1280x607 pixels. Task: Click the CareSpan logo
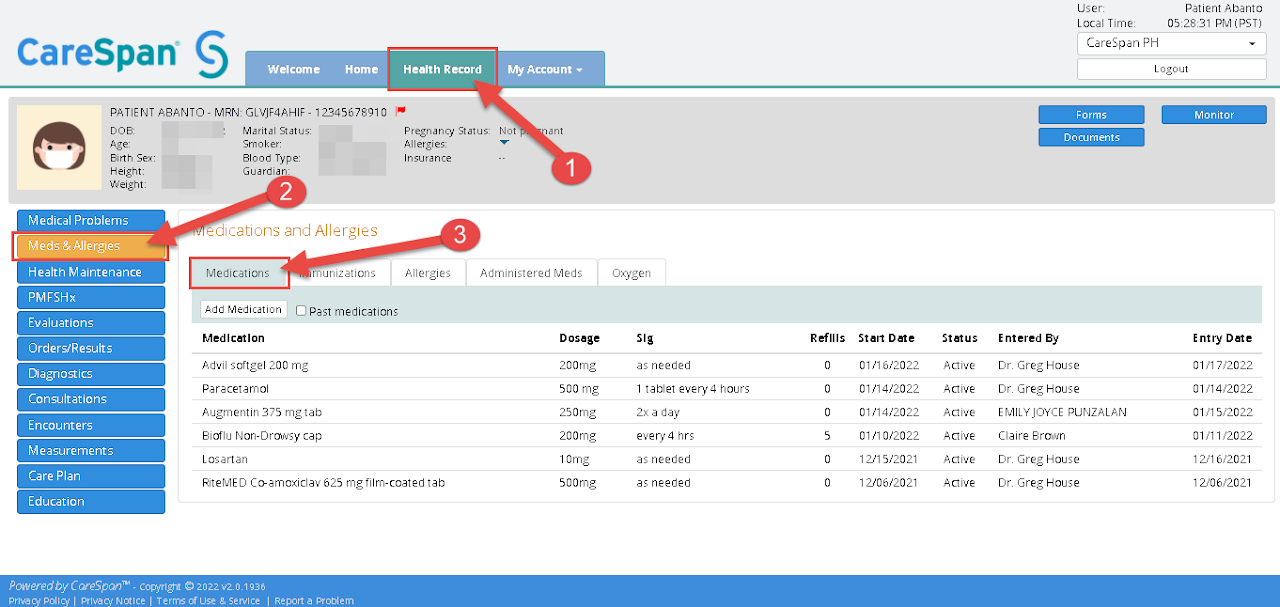[x=123, y=54]
